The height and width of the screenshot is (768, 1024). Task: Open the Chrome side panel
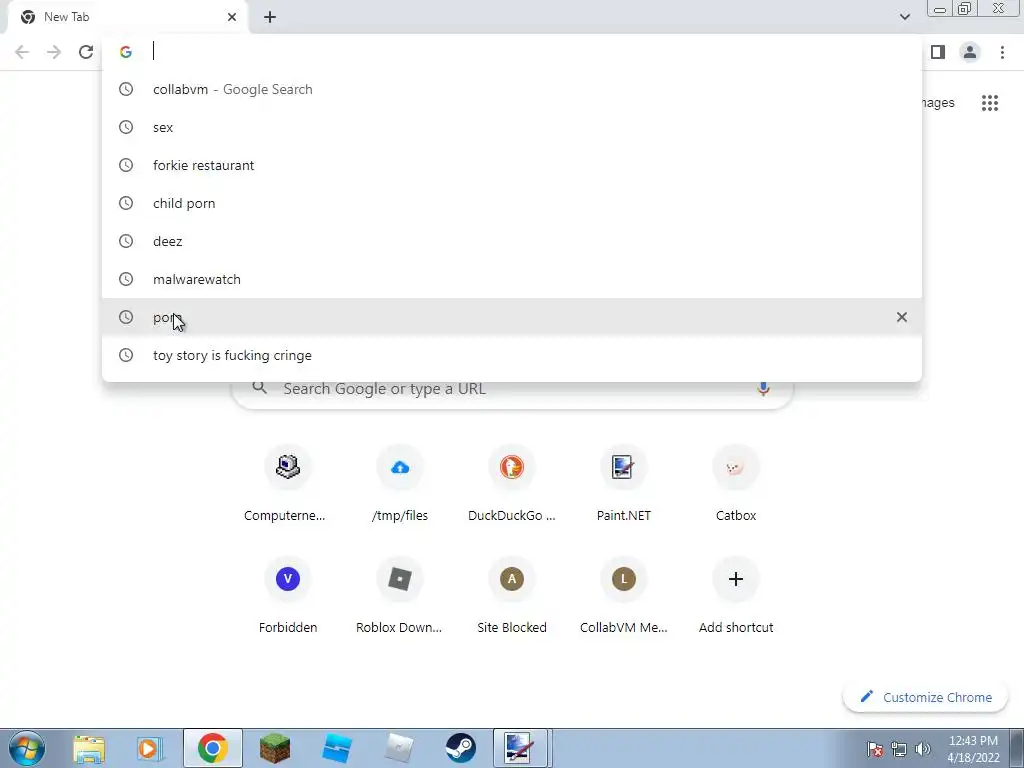[938, 52]
